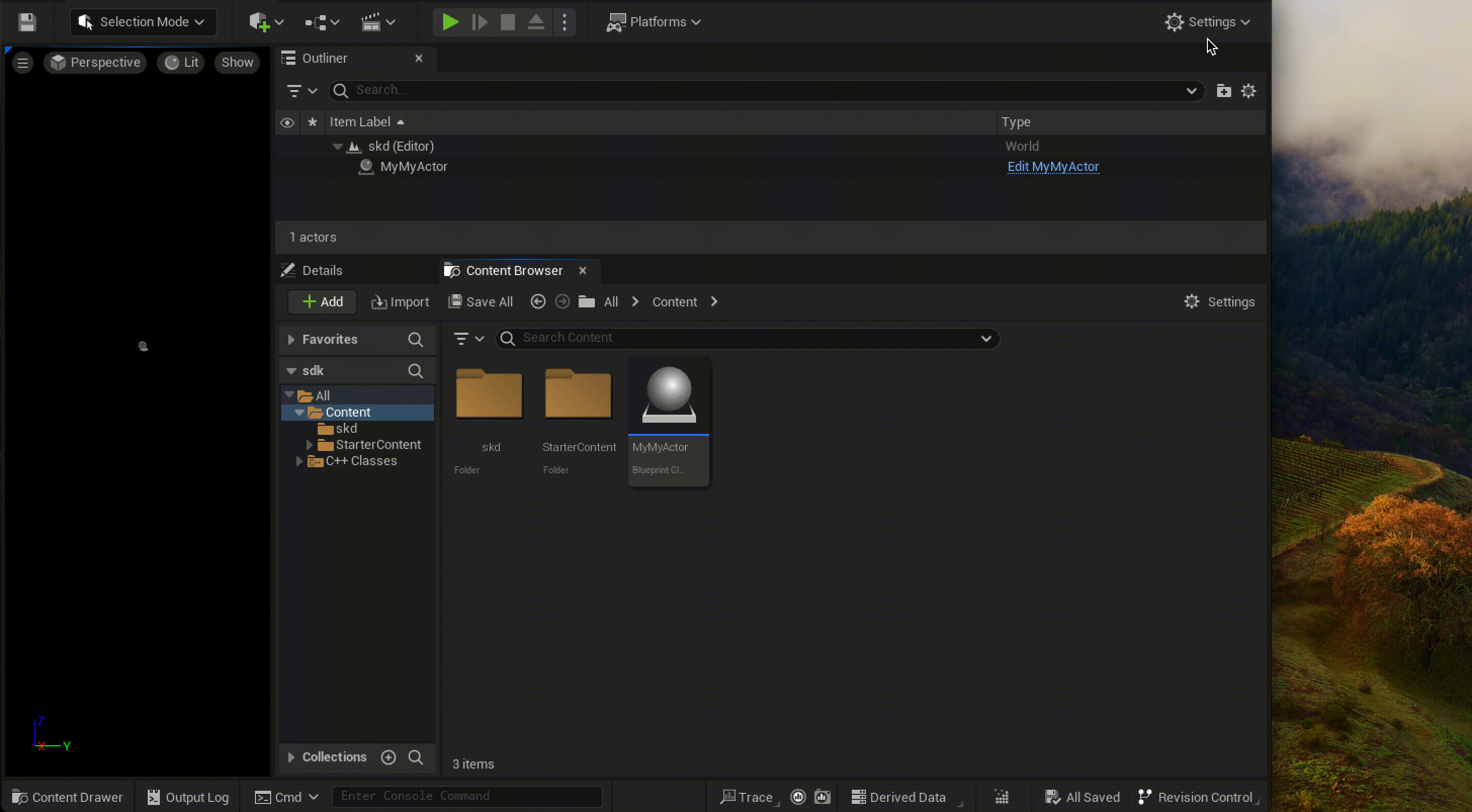
Task: Click the back navigation arrow in Content Browser
Action: point(537,301)
